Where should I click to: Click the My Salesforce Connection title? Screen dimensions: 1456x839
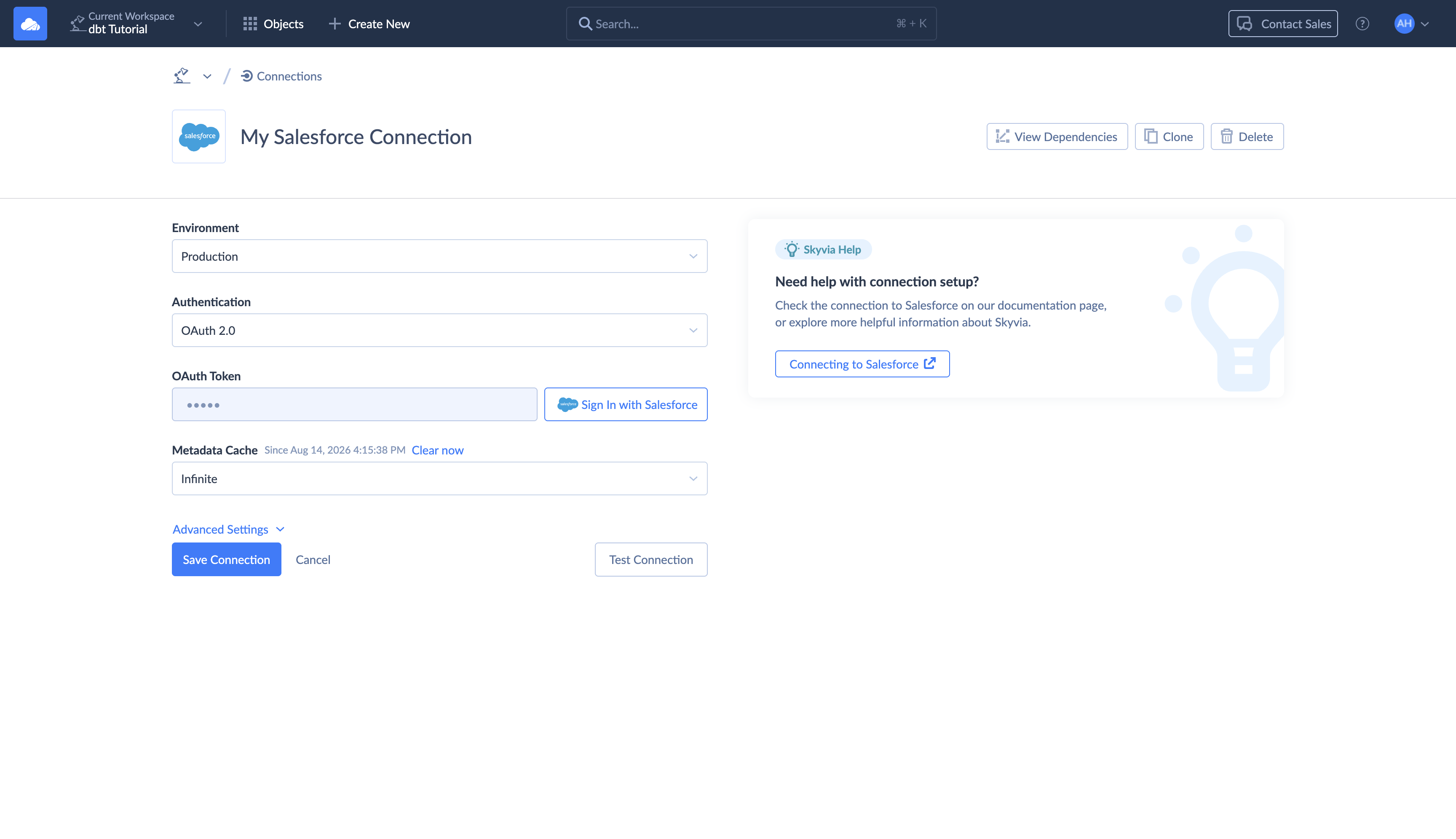356,136
